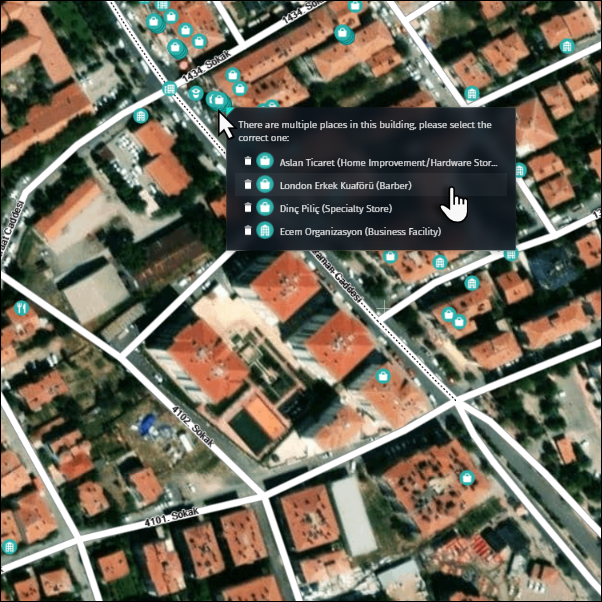Select building marker at 1434. Sokak intersection

coord(169,89)
